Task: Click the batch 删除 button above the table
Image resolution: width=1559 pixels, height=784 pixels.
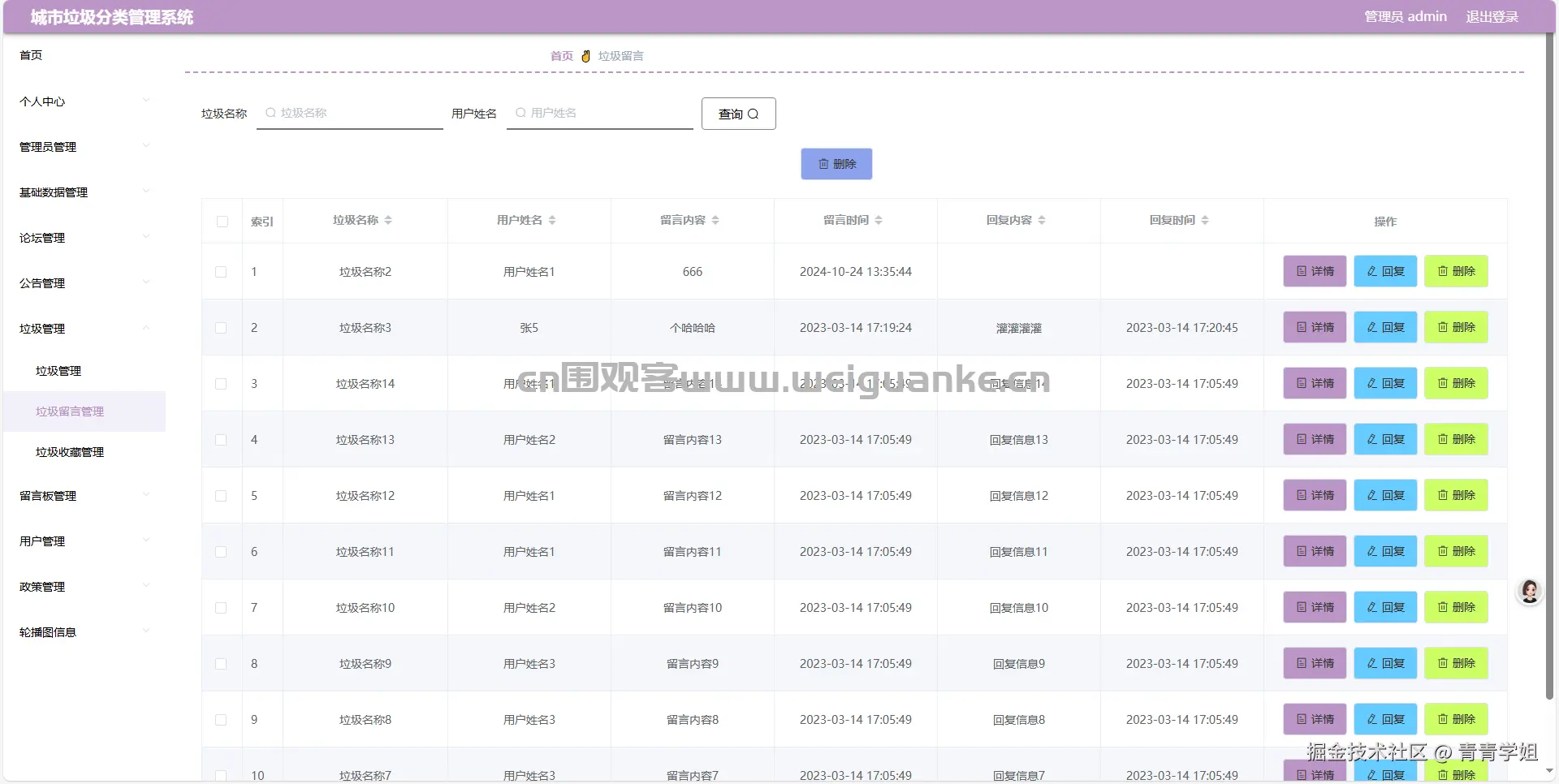Action: 836,164
